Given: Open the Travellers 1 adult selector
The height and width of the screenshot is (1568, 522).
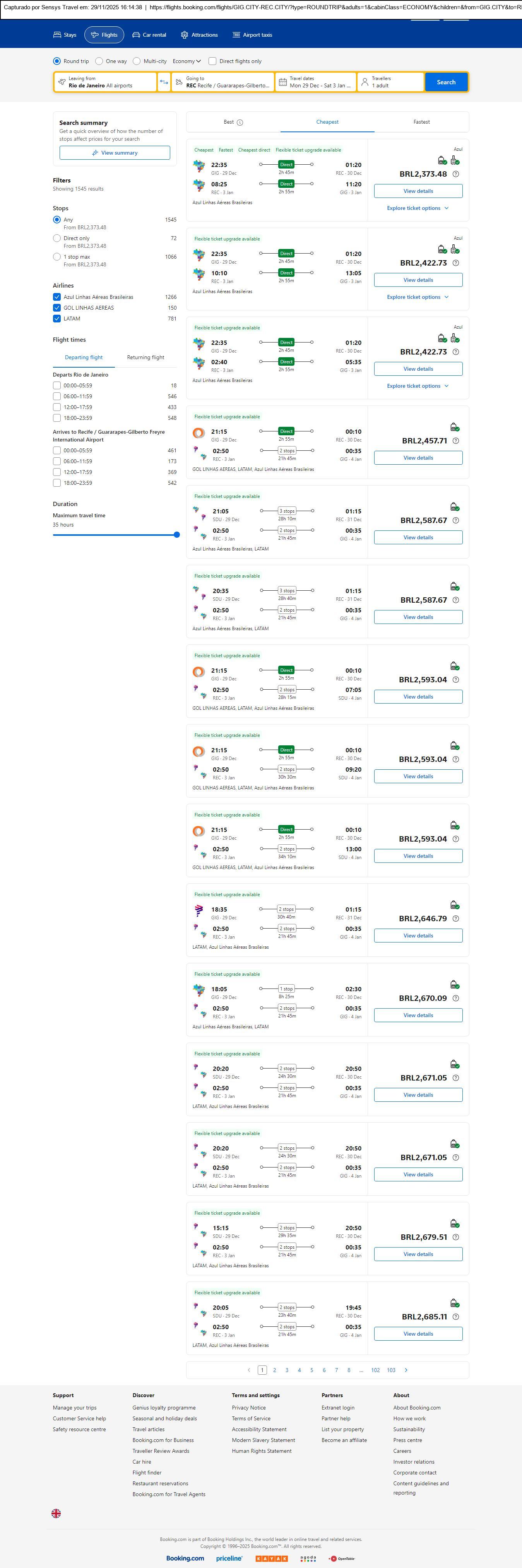Looking at the screenshot, I should tap(390, 82).
